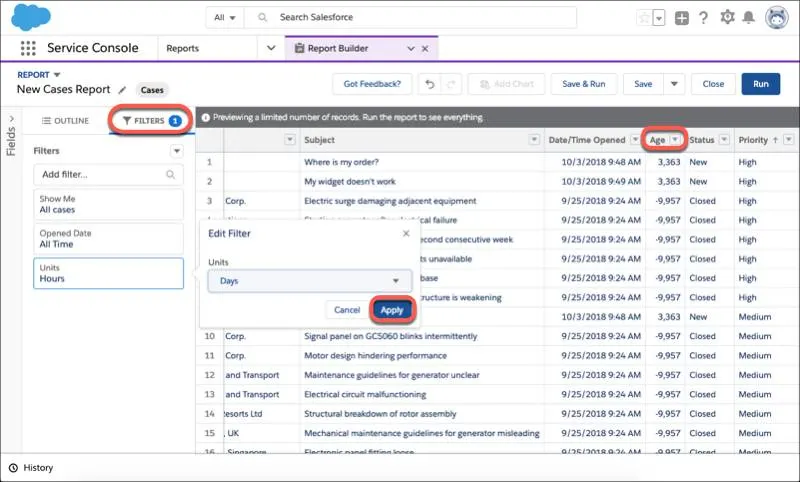Apply the Edit Filter changes

coord(392,310)
